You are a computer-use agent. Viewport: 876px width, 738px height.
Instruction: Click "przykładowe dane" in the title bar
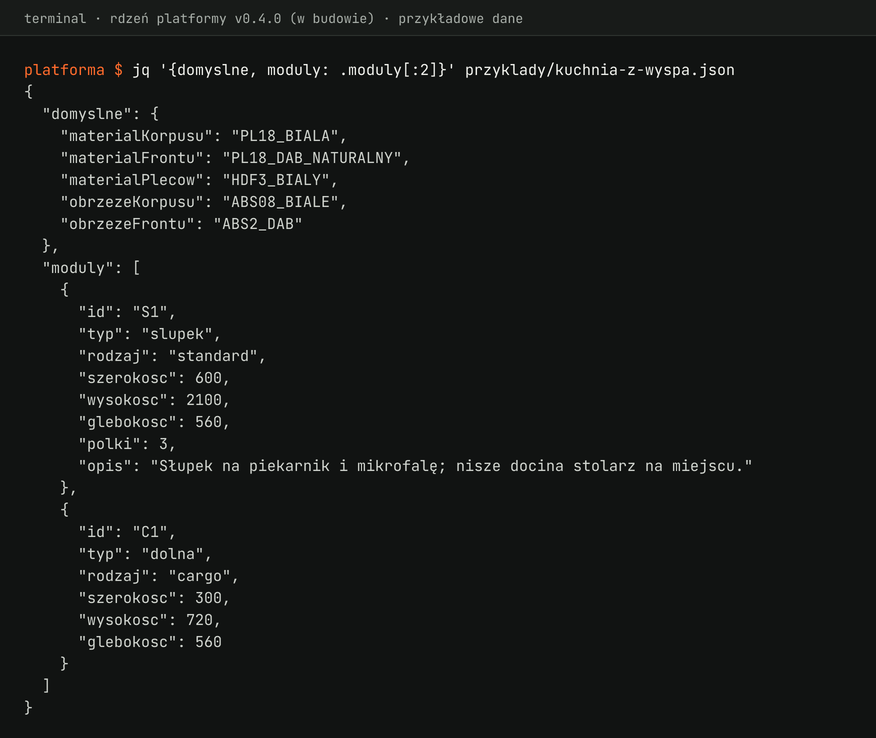(x=460, y=18)
